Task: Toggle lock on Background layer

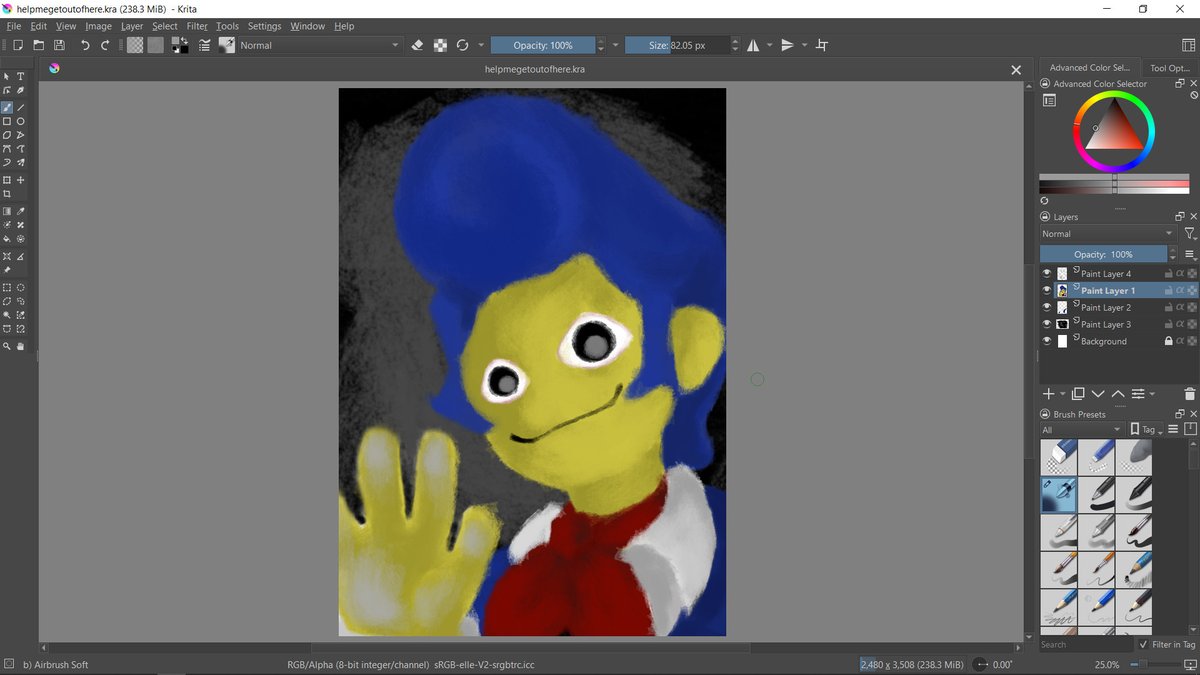Action: tap(1168, 341)
